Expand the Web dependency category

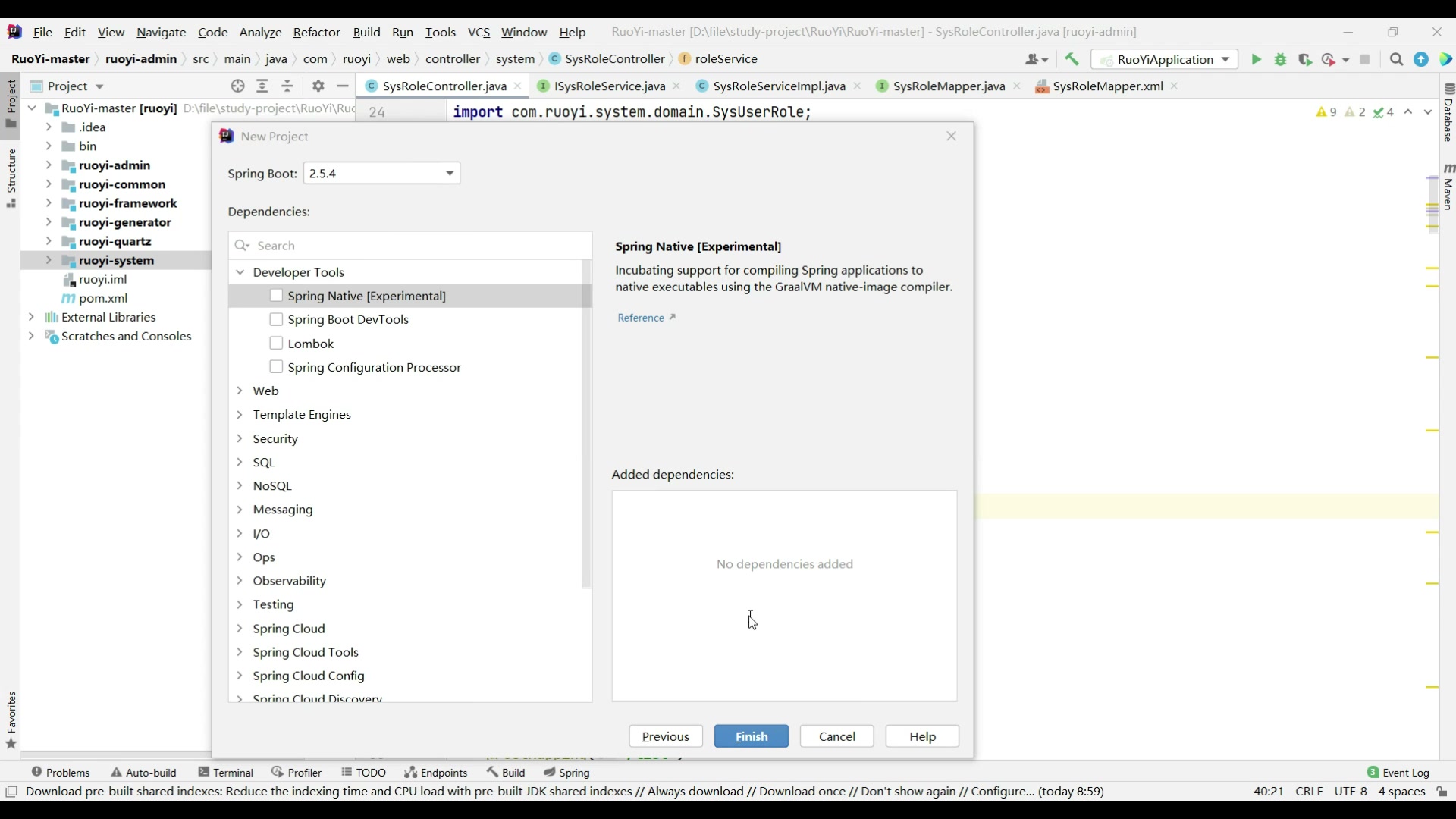tap(240, 391)
